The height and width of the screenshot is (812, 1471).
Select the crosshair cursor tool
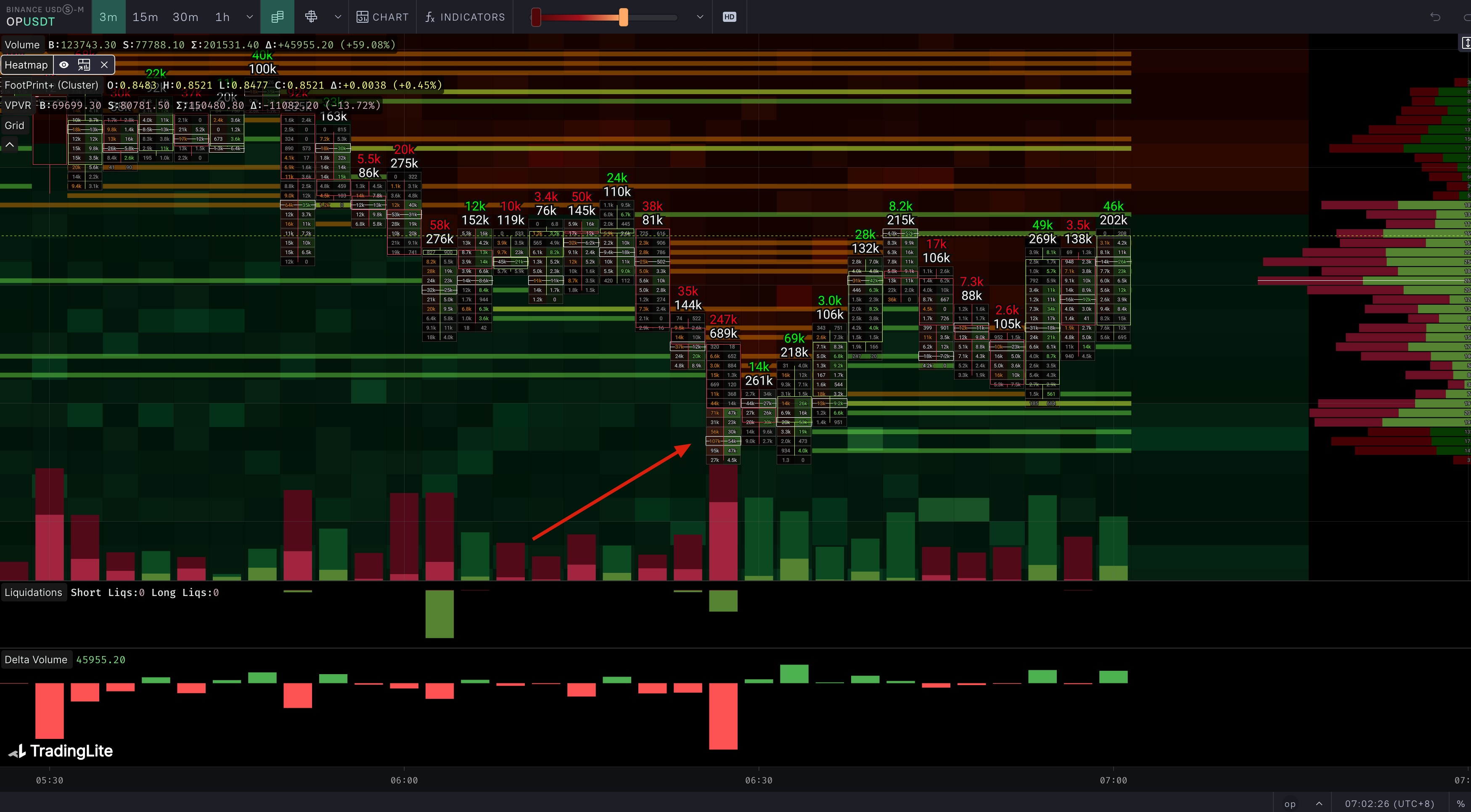pos(311,17)
